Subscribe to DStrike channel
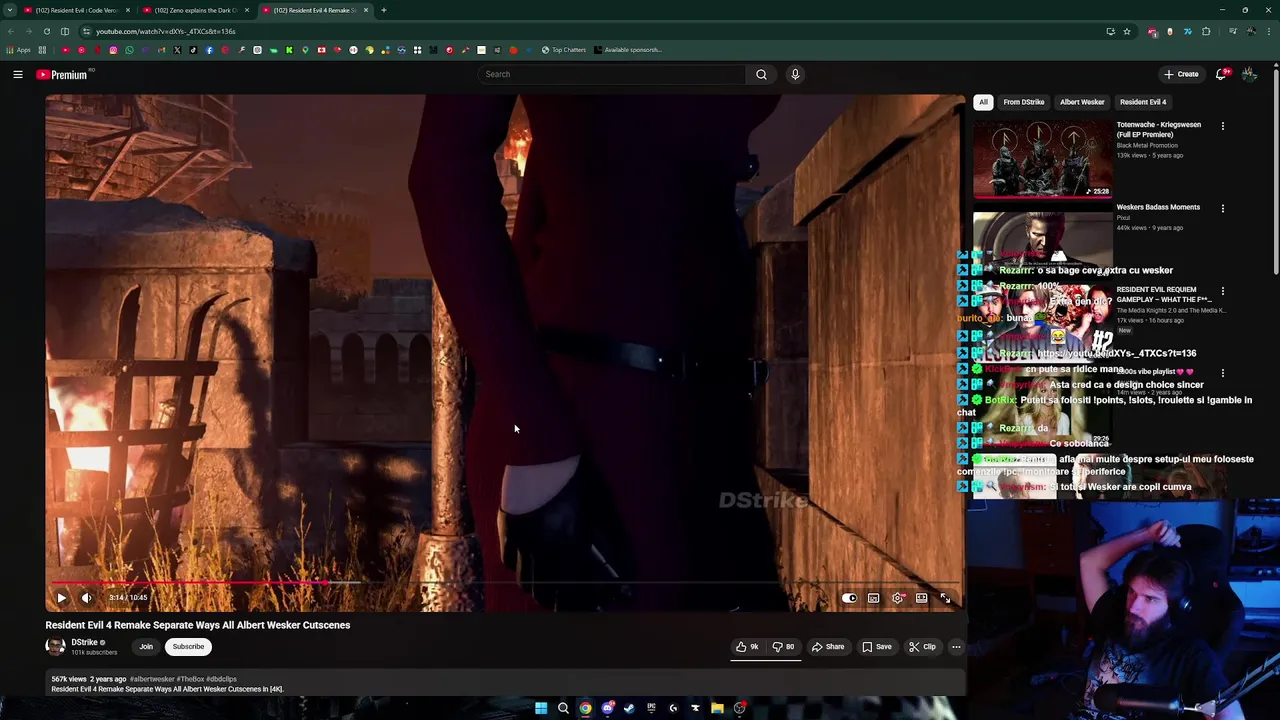 pyautogui.click(x=188, y=646)
